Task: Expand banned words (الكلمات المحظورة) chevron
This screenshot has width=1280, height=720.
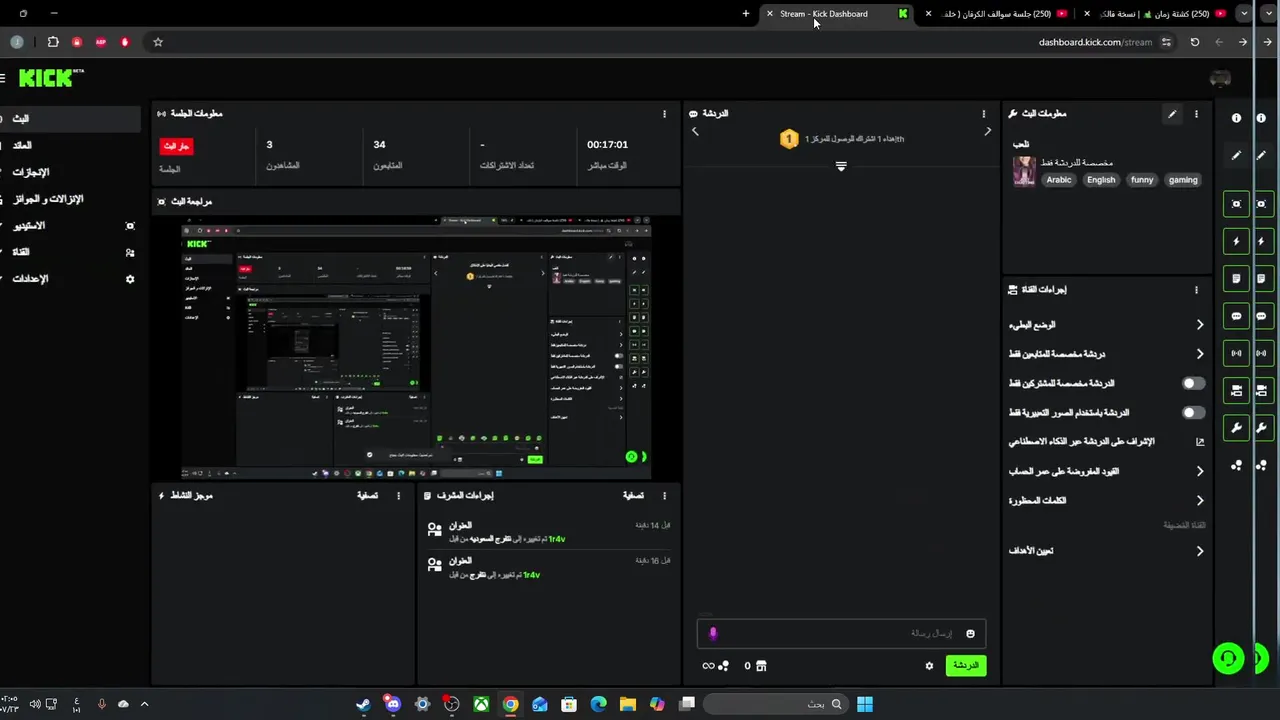Action: coord(1200,501)
